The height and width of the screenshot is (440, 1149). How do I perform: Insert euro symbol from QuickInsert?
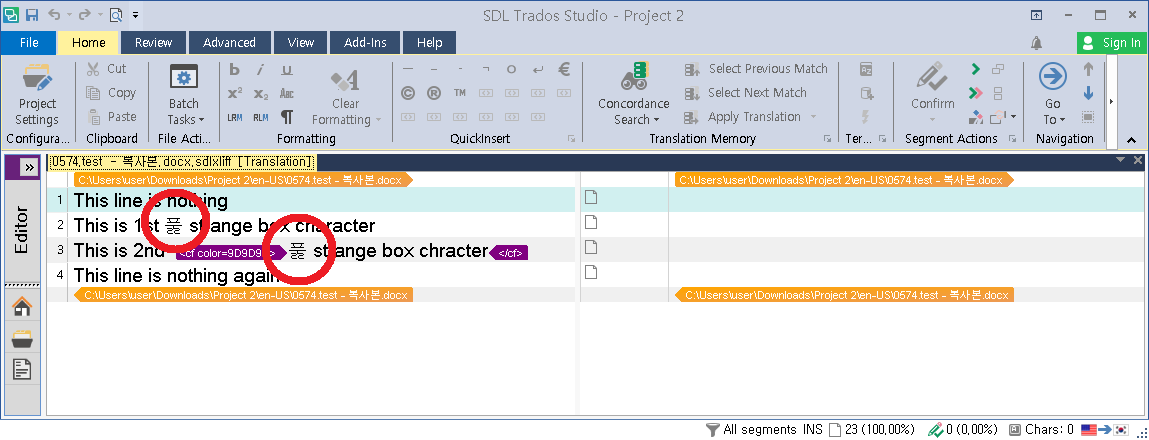coord(564,70)
